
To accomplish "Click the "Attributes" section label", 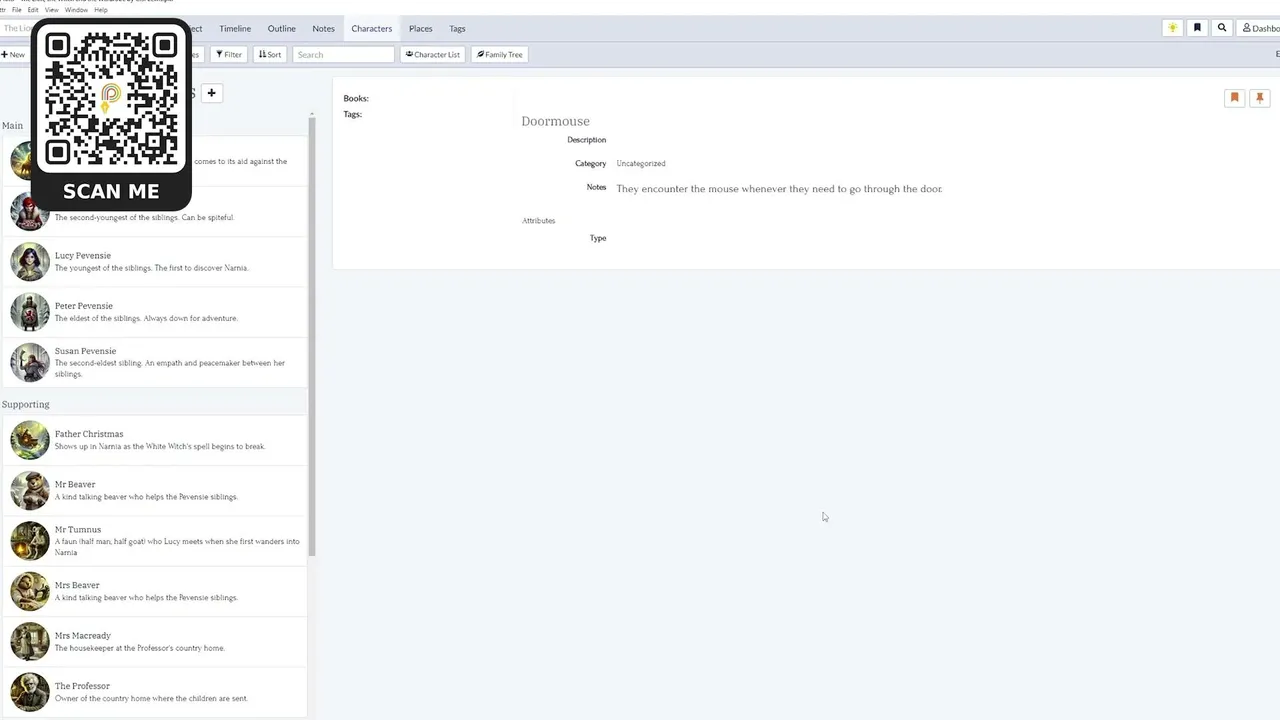I will pyautogui.click(x=538, y=221).
